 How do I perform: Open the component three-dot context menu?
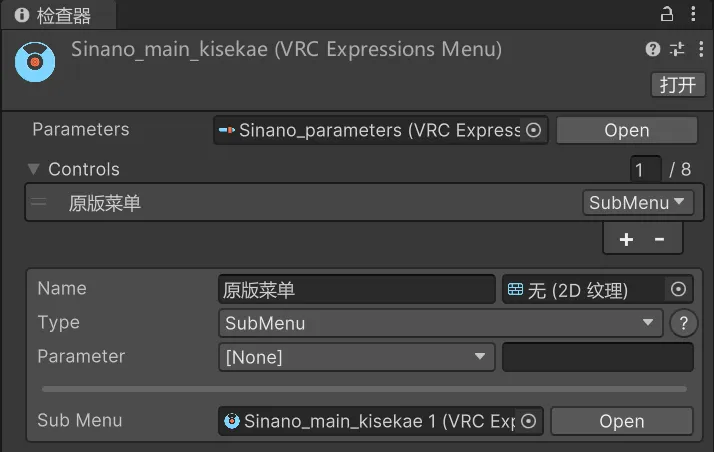click(701, 49)
